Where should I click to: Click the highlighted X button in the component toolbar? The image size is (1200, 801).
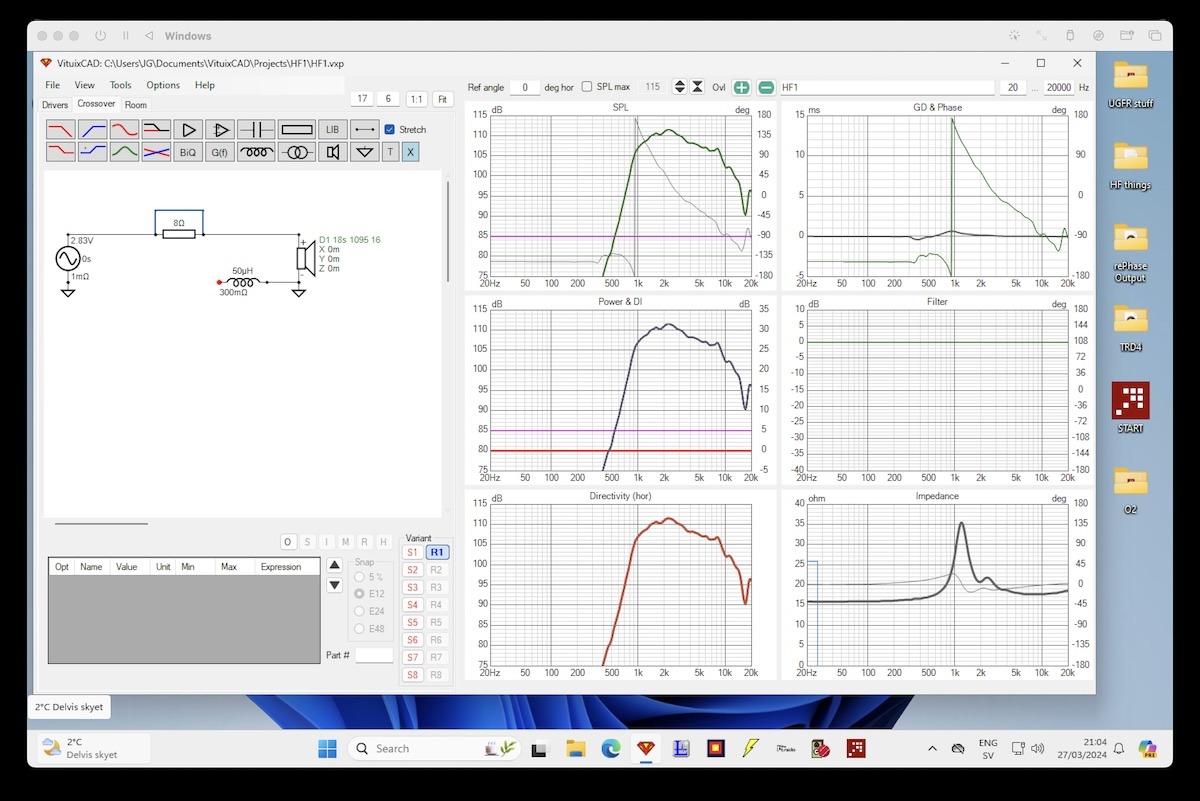click(410, 152)
